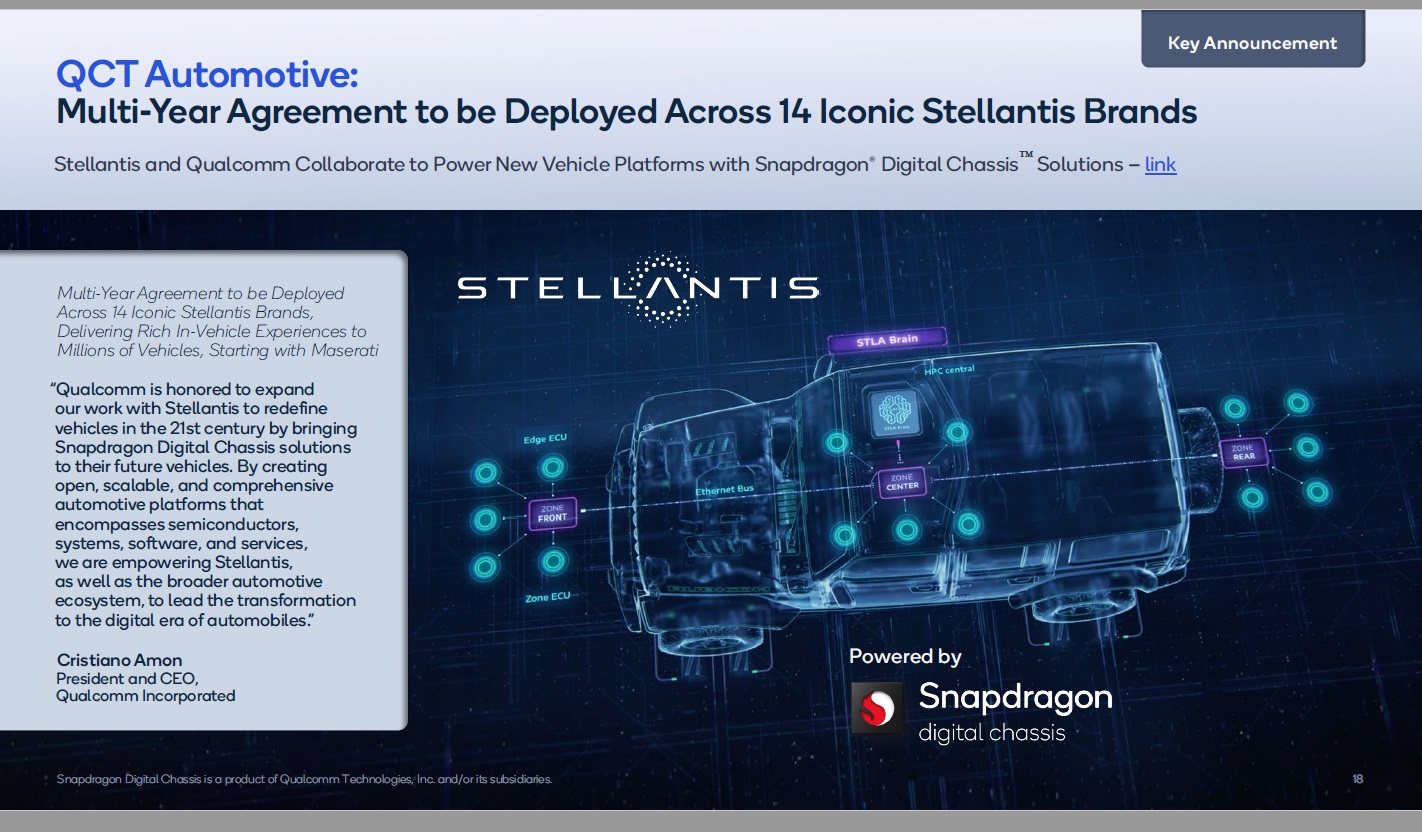1422x832 pixels.
Task: Click the ZONE FRONT node
Action: [x=552, y=513]
